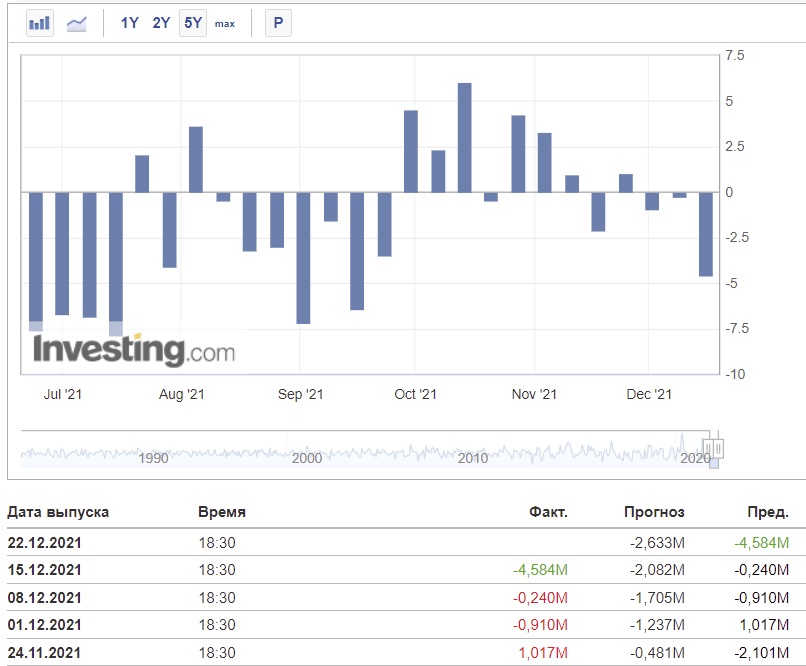Click the Дата выпуска column header

58,512
